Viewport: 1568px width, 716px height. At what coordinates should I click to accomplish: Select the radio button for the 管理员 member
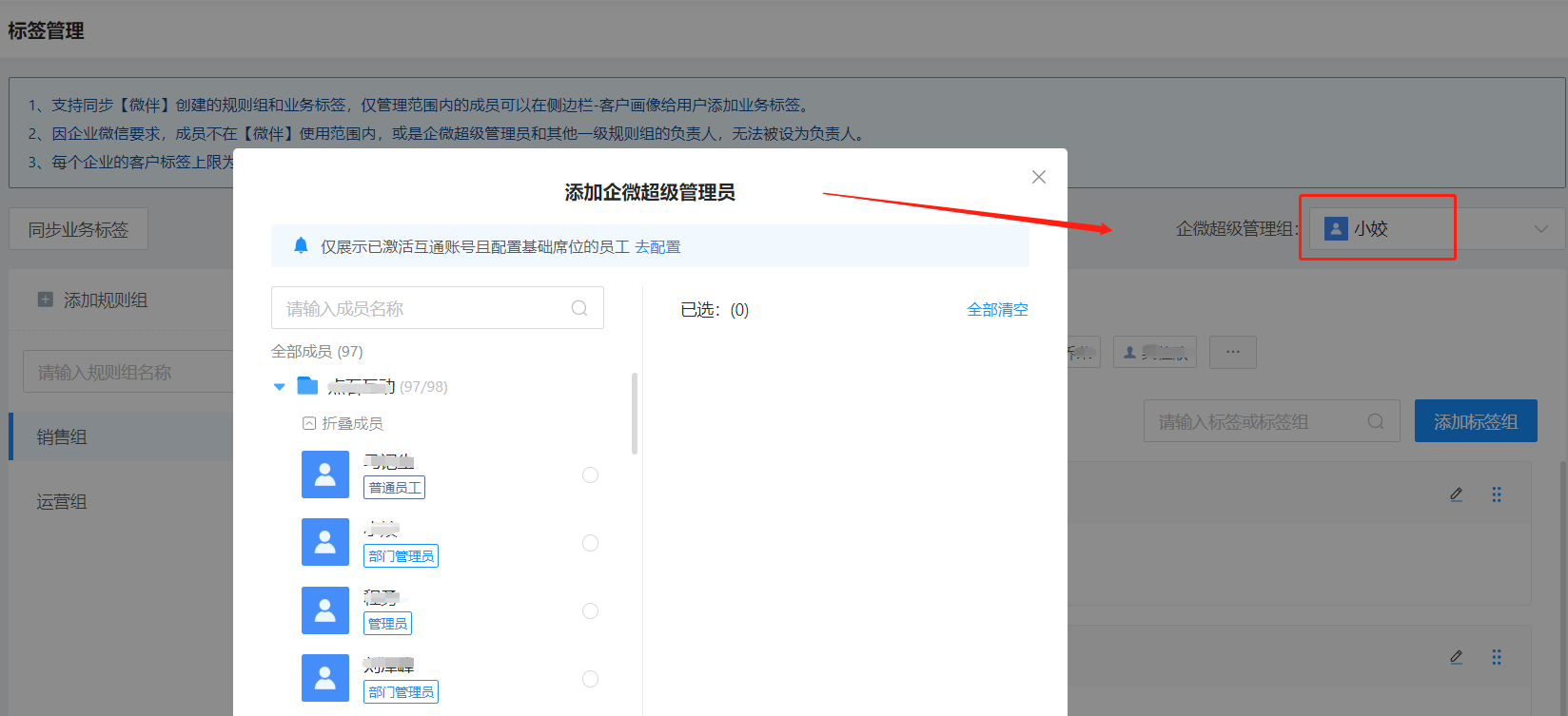[590, 611]
